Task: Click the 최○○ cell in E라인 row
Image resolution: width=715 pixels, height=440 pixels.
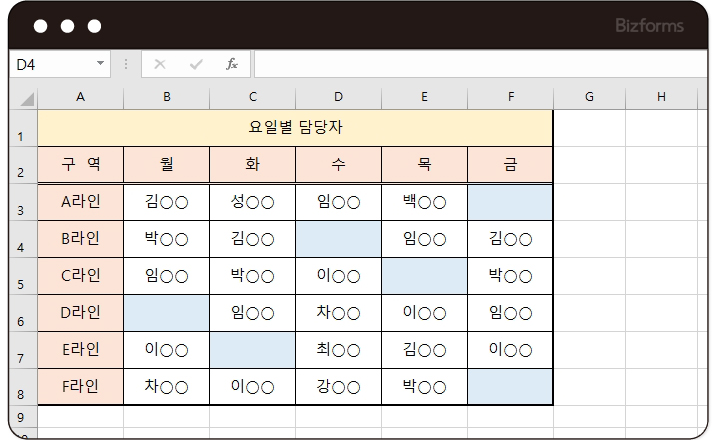Action: (x=338, y=350)
